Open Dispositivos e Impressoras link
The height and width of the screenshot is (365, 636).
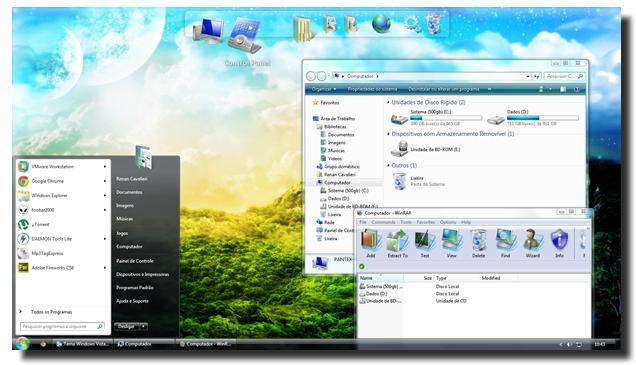point(142,274)
